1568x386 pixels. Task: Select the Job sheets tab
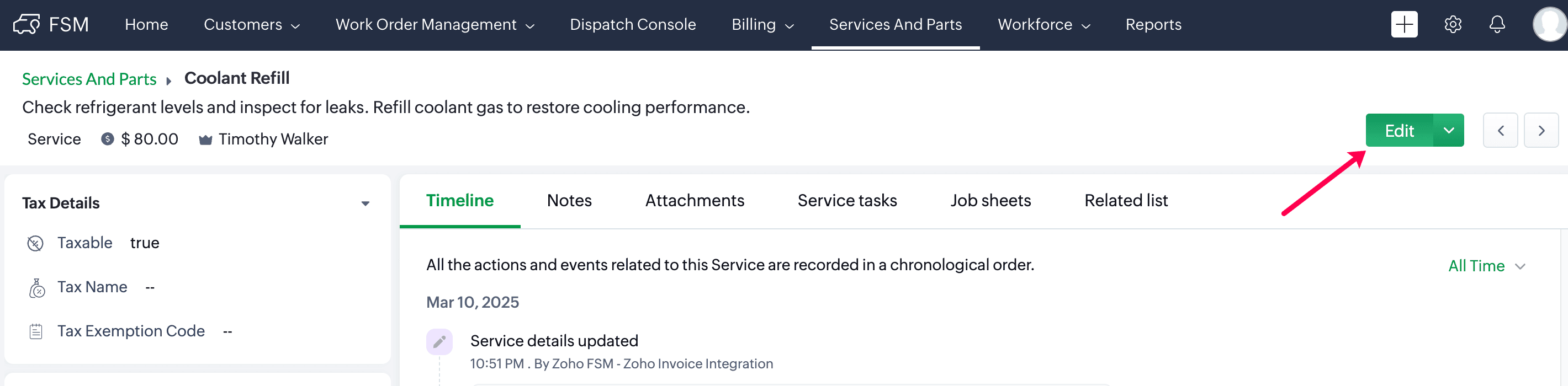click(x=990, y=201)
